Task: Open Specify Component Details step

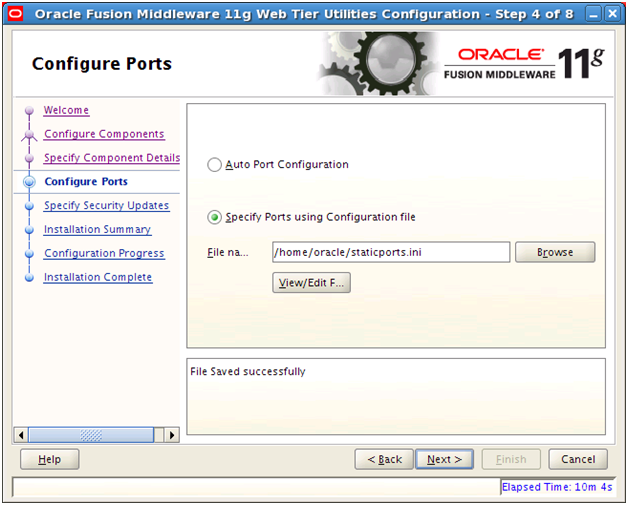Action: [112, 158]
